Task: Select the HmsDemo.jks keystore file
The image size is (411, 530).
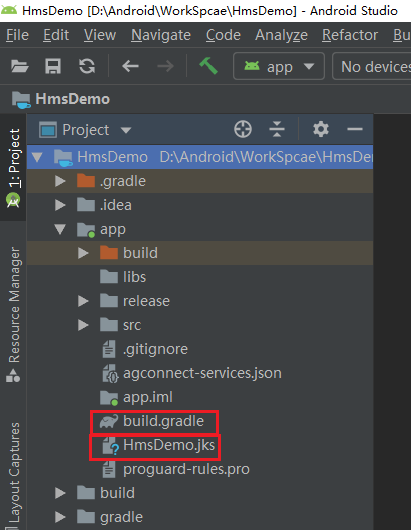Action: point(200,445)
